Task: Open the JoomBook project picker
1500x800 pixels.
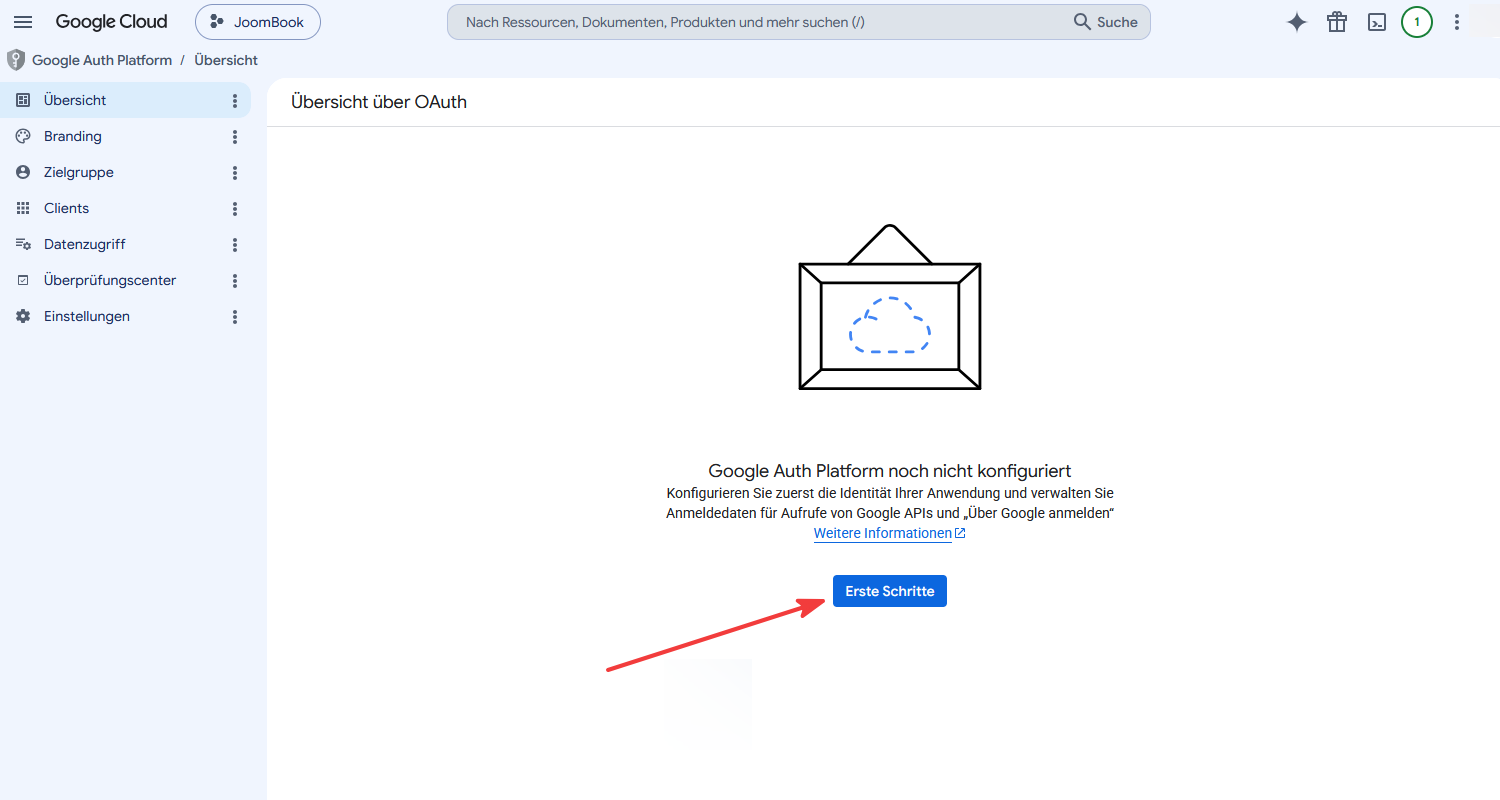Action: pyautogui.click(x=258, y=22)
